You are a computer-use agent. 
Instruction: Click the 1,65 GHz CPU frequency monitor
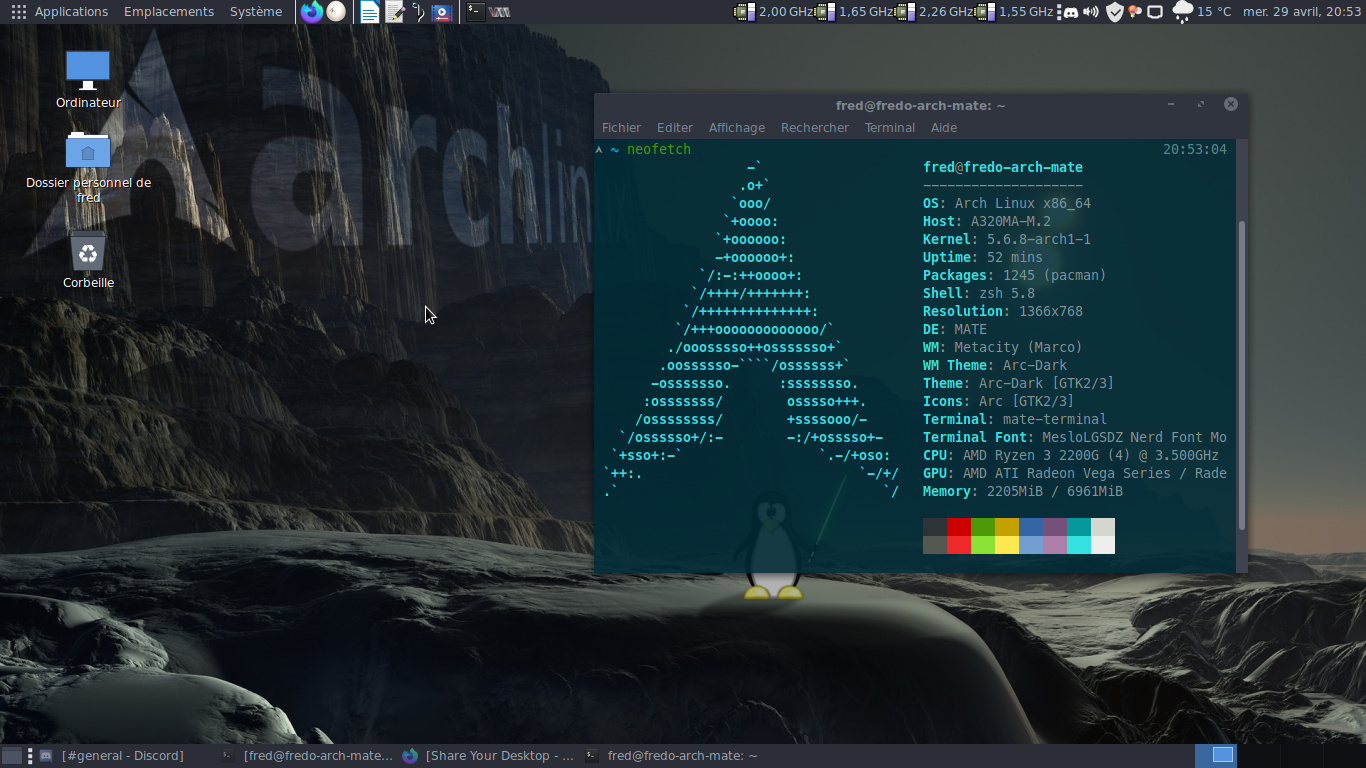pos(855,12)
